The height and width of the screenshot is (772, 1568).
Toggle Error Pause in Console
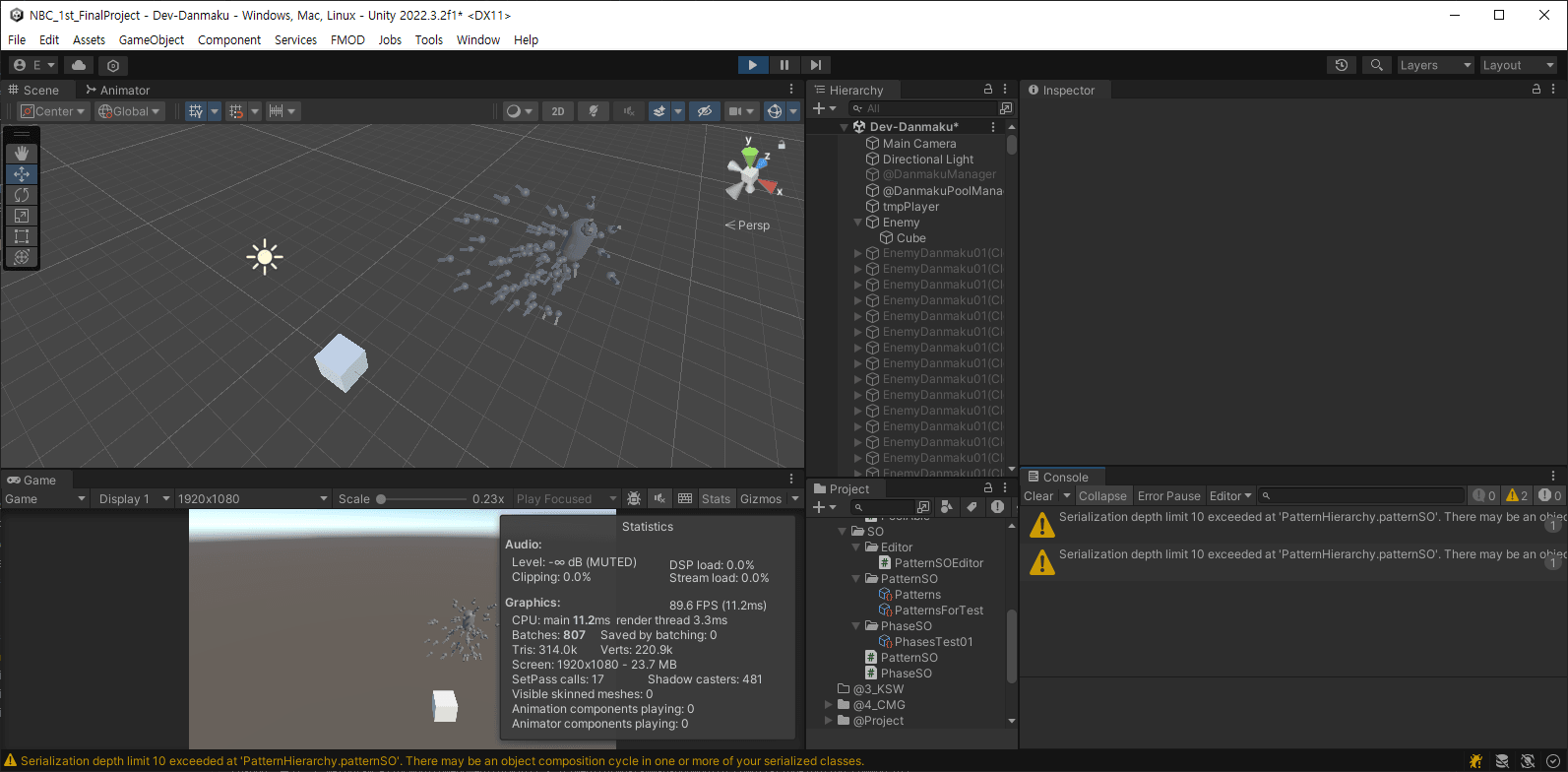click(1168, 496)
